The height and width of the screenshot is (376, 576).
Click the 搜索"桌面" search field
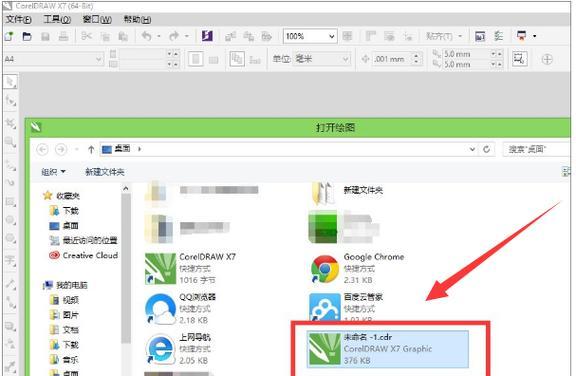[536, 149]
